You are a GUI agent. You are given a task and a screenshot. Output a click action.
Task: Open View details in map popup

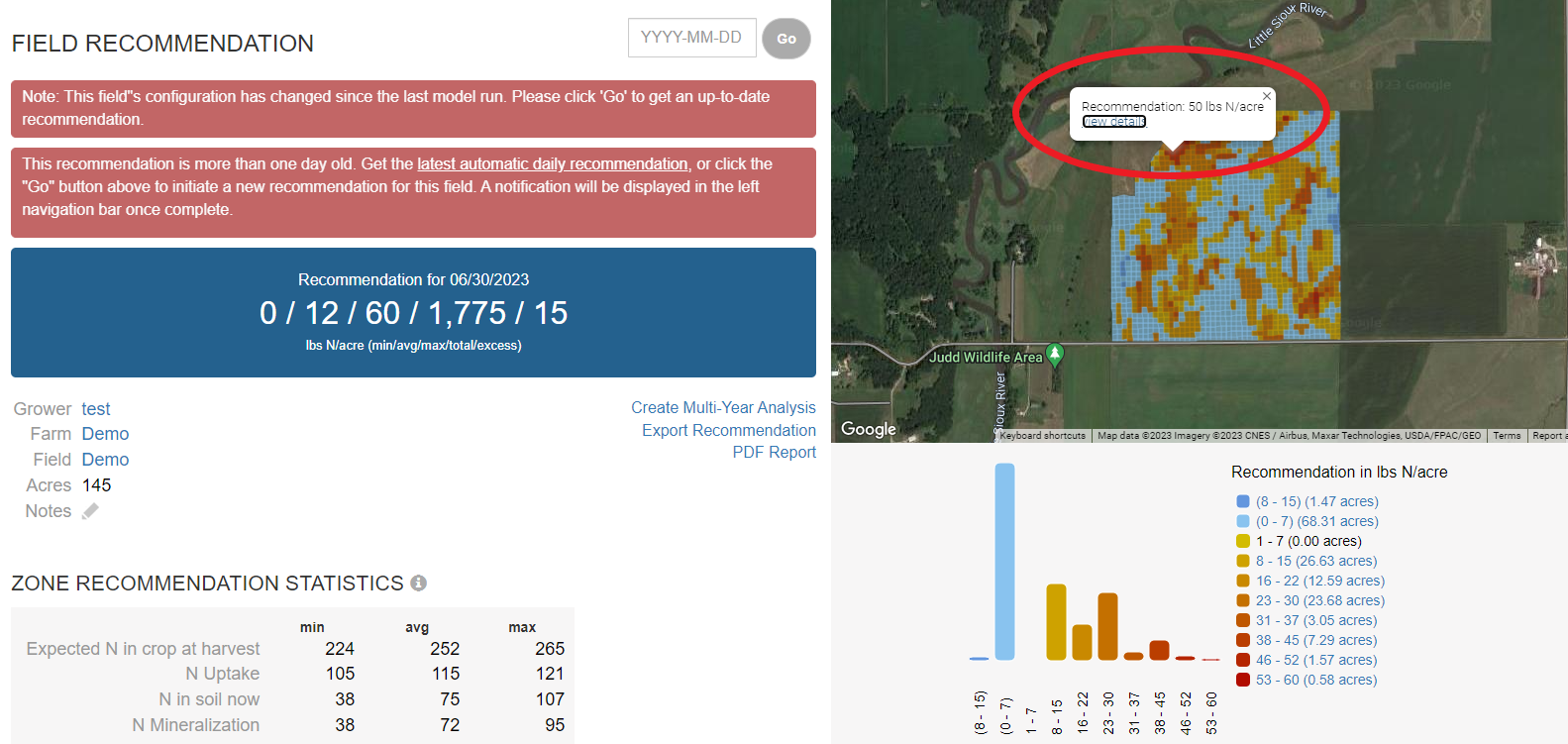(1113, 122)
